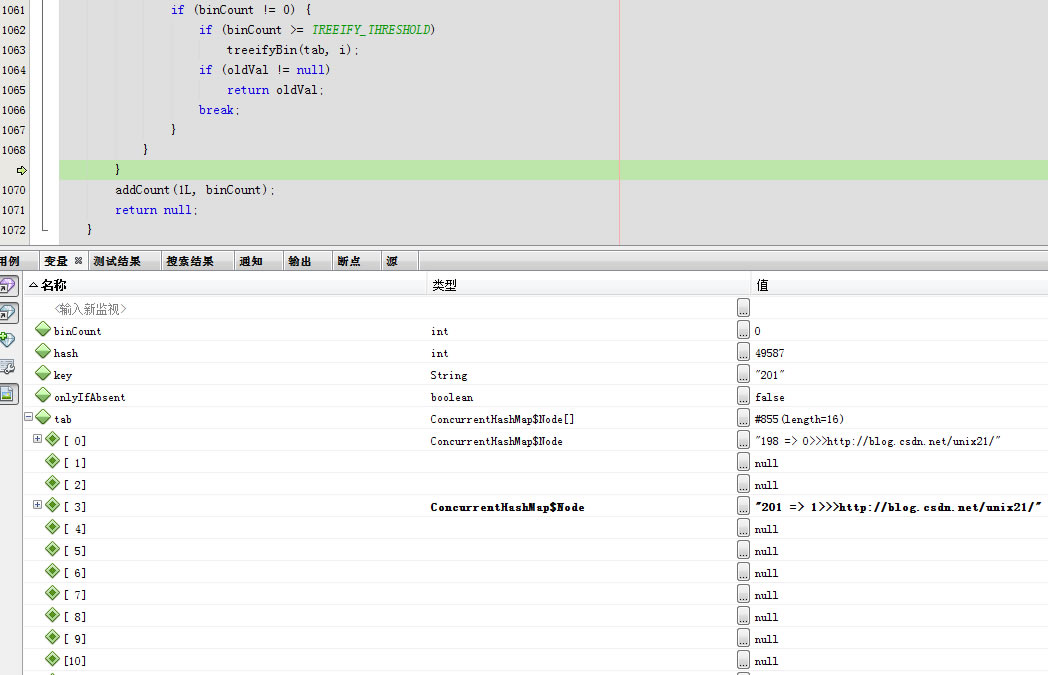Viewport: 1048px width, 675px height.
Task: Click the <输入新监视> watch input field
Action: pos(90,309)
